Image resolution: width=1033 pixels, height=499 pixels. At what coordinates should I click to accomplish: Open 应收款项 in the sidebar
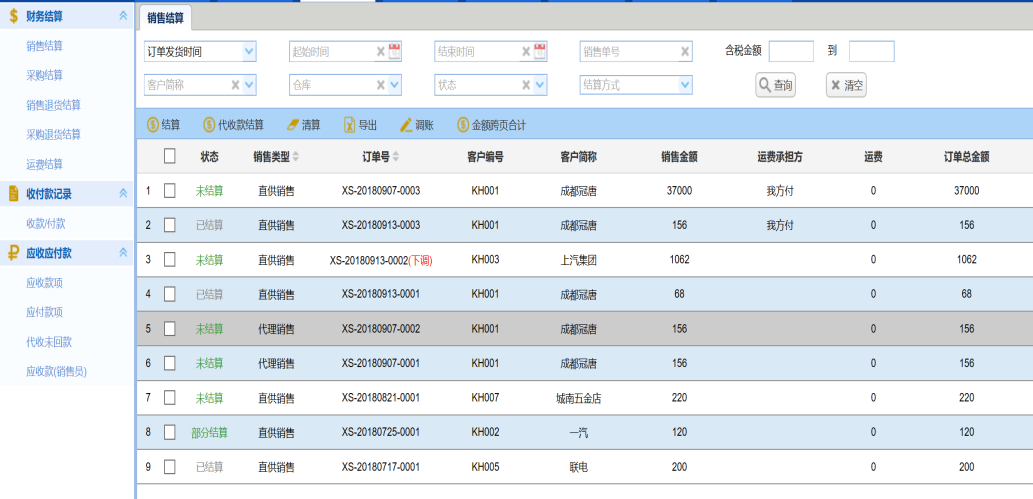pos(45,283)
